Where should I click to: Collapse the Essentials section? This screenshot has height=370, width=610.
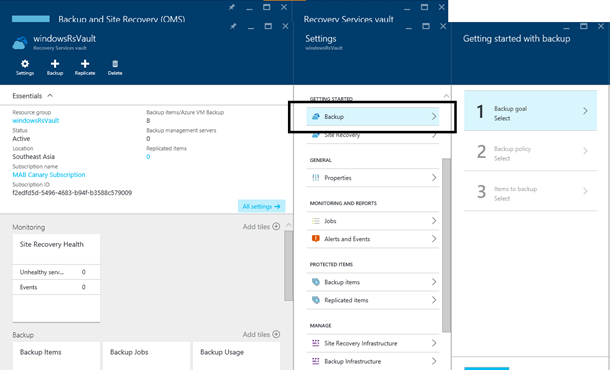50,95
